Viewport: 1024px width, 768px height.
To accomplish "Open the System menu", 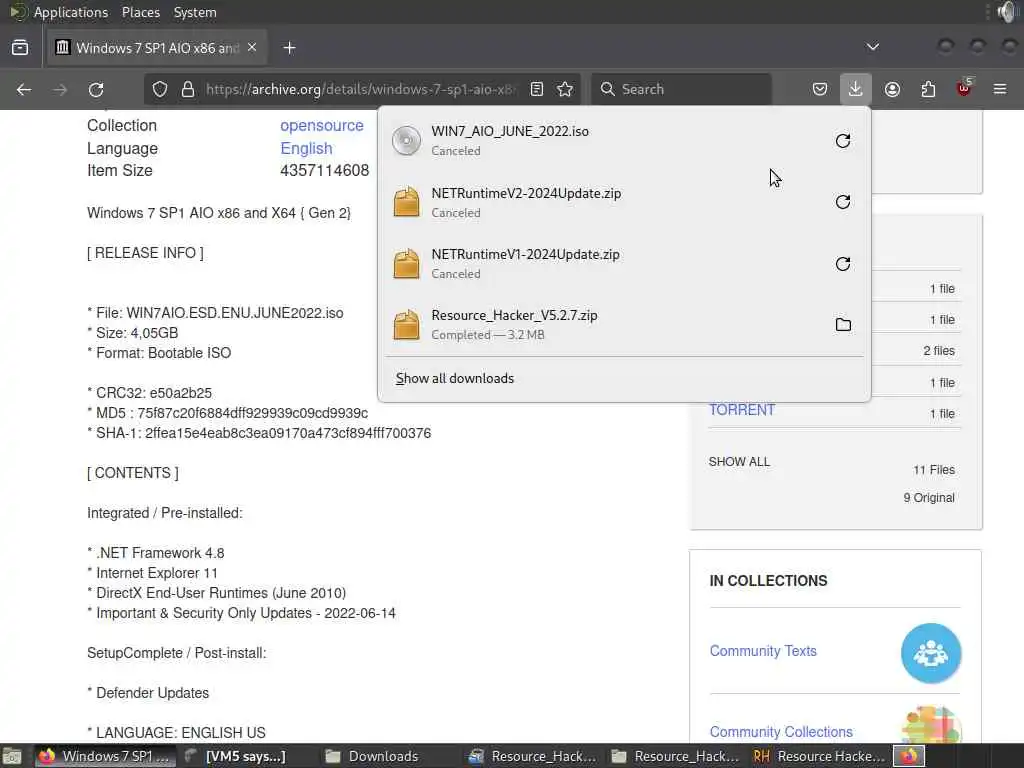I will click(195, 12).
